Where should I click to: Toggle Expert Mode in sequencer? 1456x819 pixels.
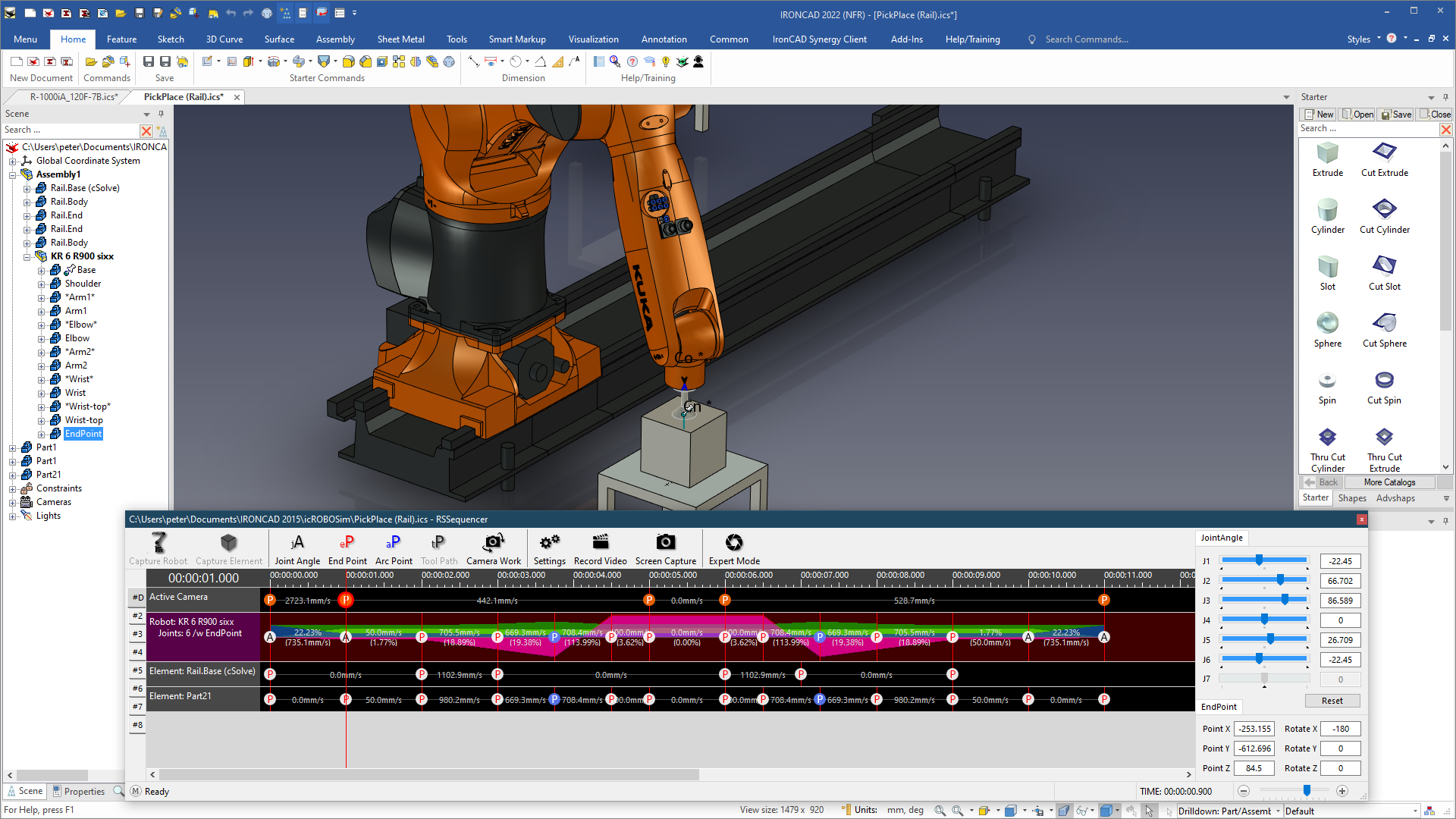(x=733, y=543)
